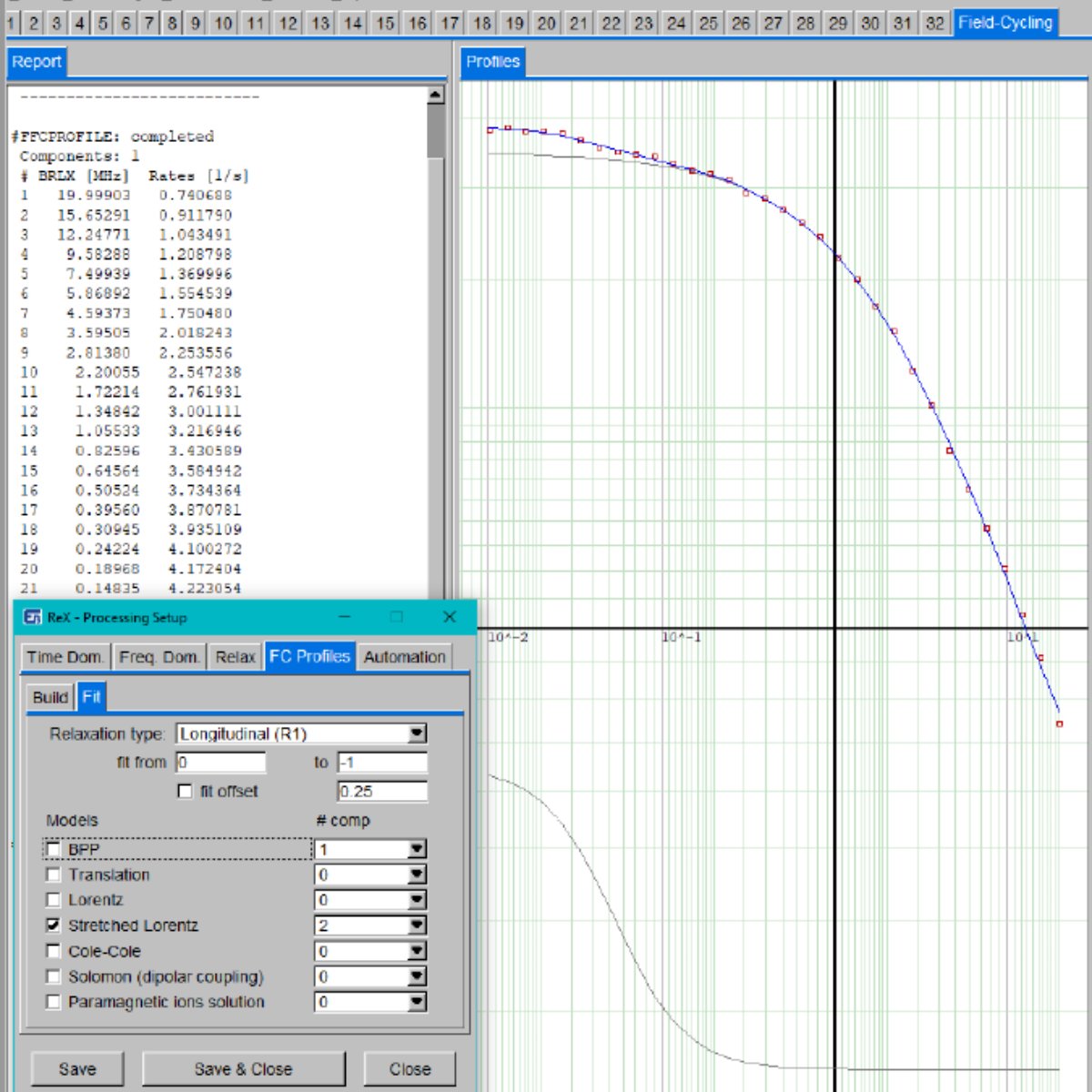This screenshot has width=1092, height=1092.
Task: Open the Relax tab
Action: [x=235, y=657]
